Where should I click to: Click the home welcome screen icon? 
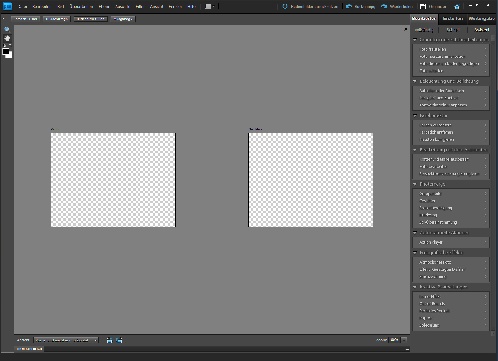coord(457,6)
